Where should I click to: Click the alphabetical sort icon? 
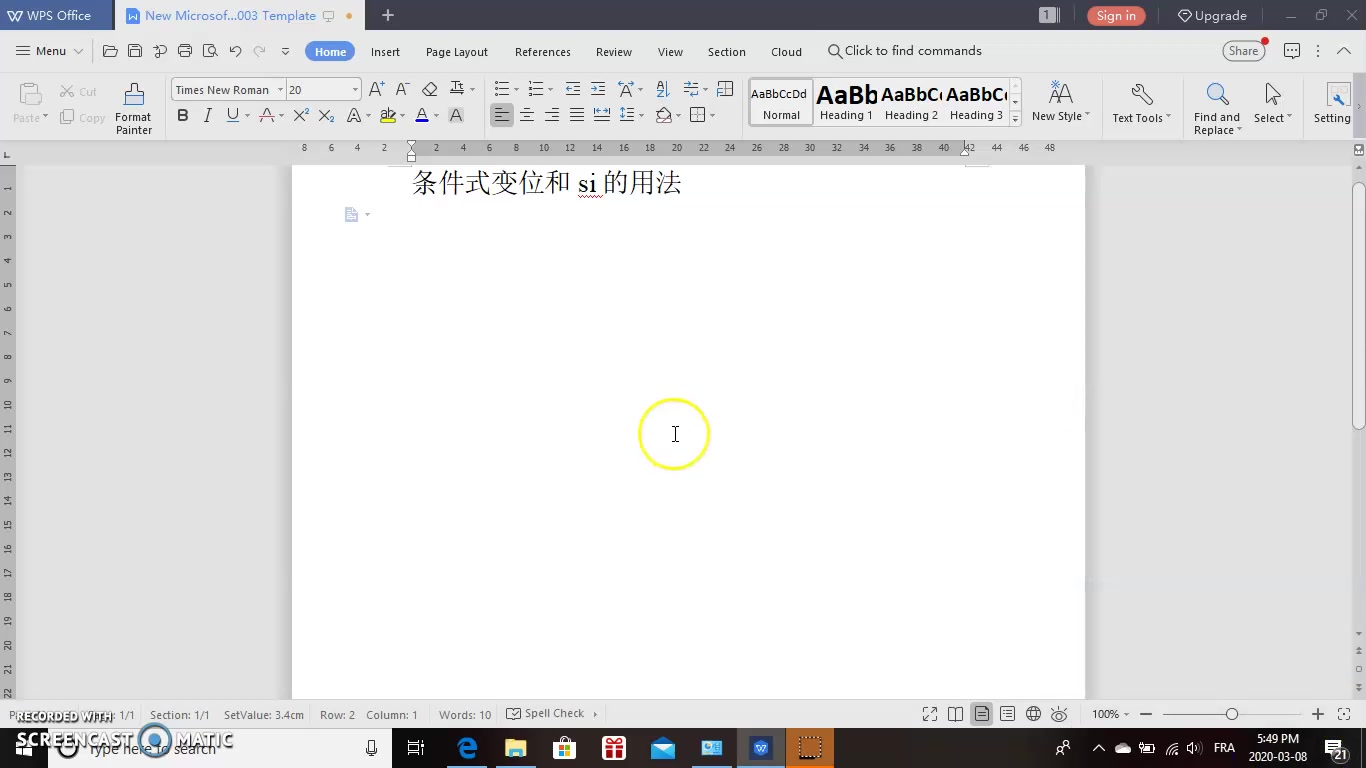point(662,89)
